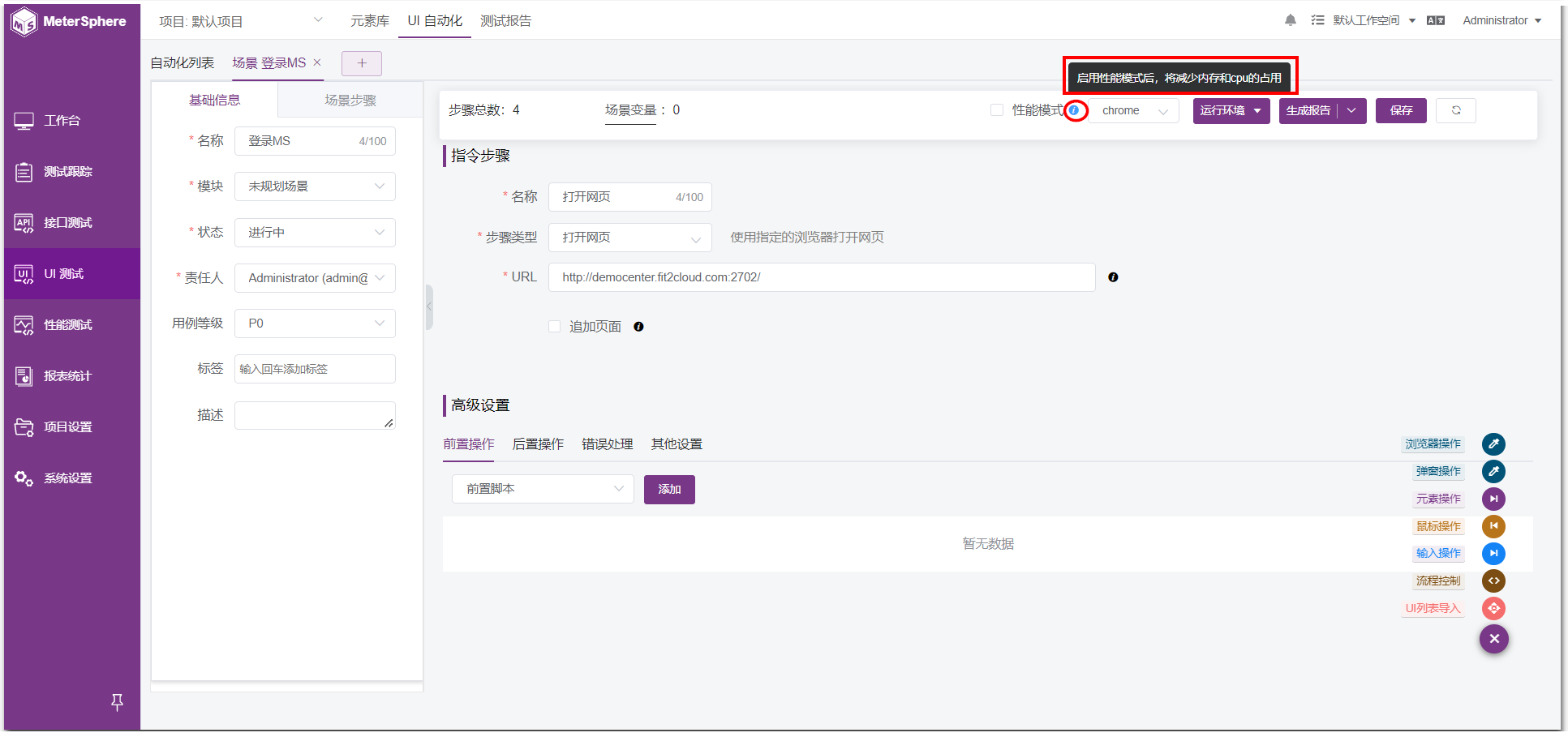Go to 性能测试 in sidebar
1568x737 pixels.
tap(71, 325)
